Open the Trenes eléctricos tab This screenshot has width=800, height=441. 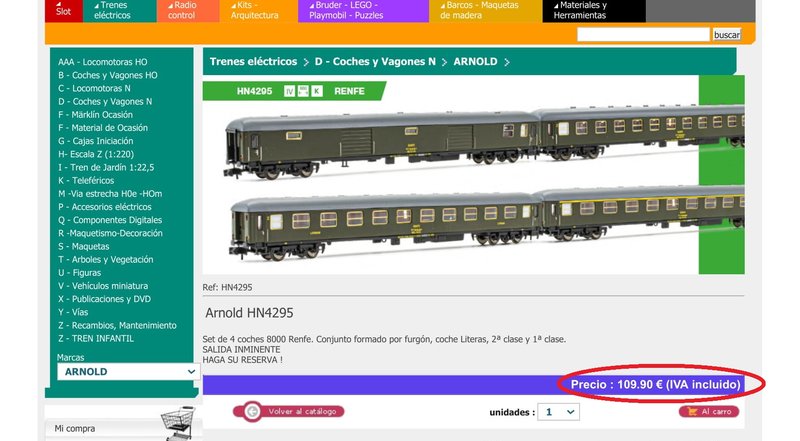(x=119, y=11)
